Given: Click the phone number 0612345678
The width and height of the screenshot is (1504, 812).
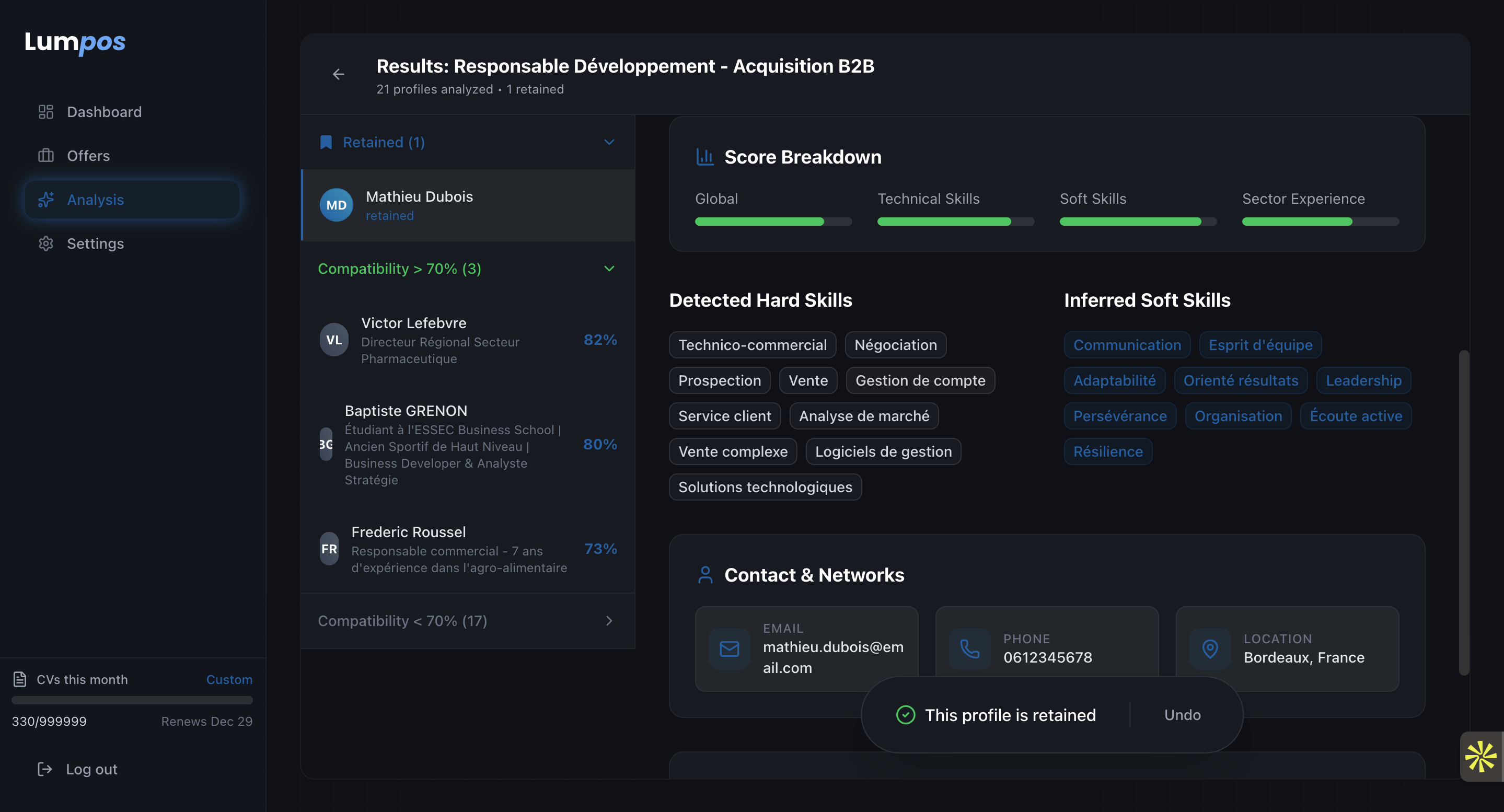Looking at the screenshot, I should pyautogui.click(x=1047, y=657).
